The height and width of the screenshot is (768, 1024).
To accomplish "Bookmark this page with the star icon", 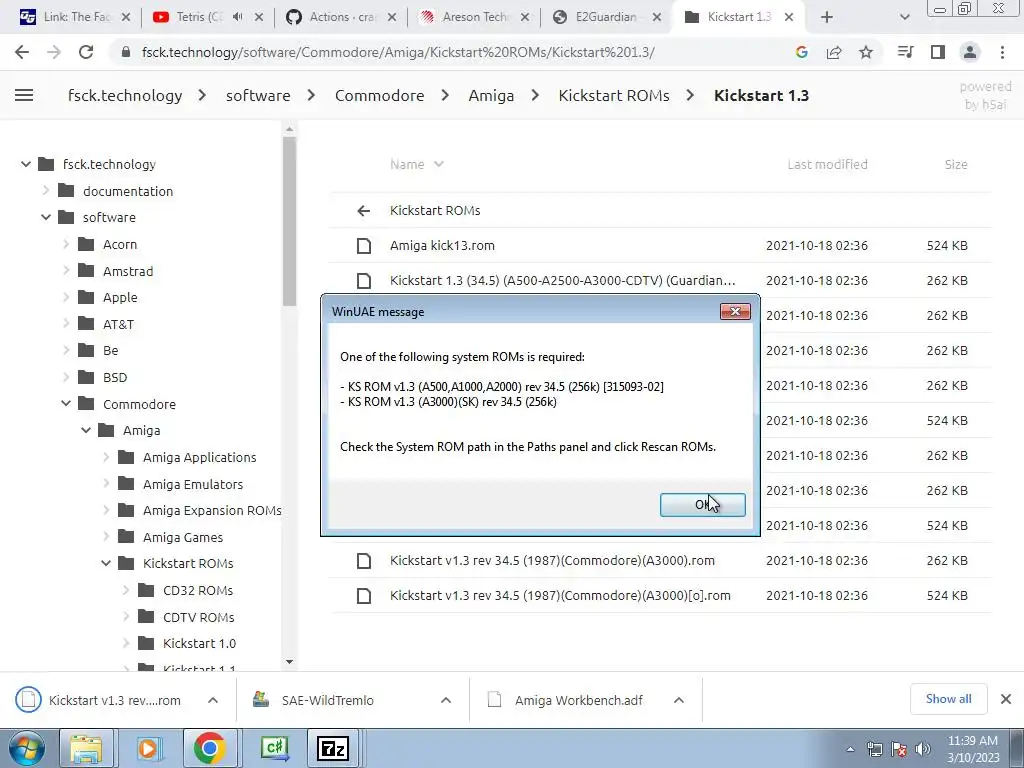I will (x=865, y=52).
